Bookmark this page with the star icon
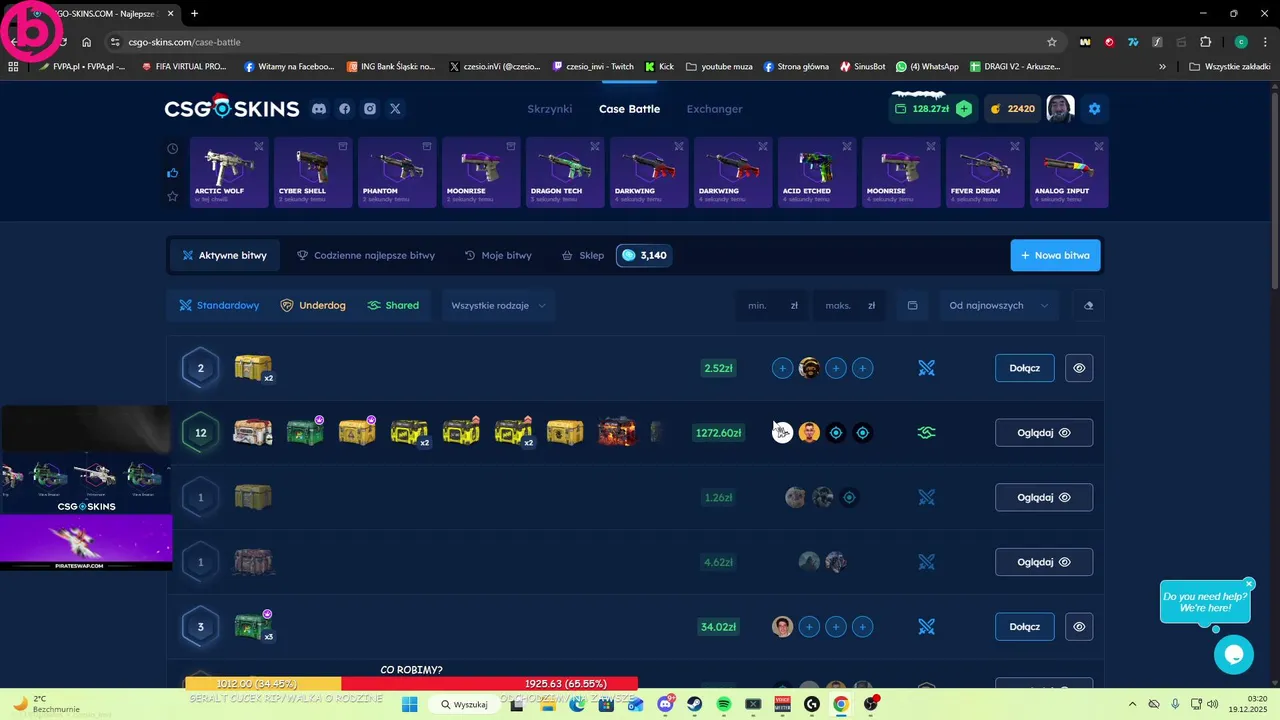 (x=1052, y=42)
